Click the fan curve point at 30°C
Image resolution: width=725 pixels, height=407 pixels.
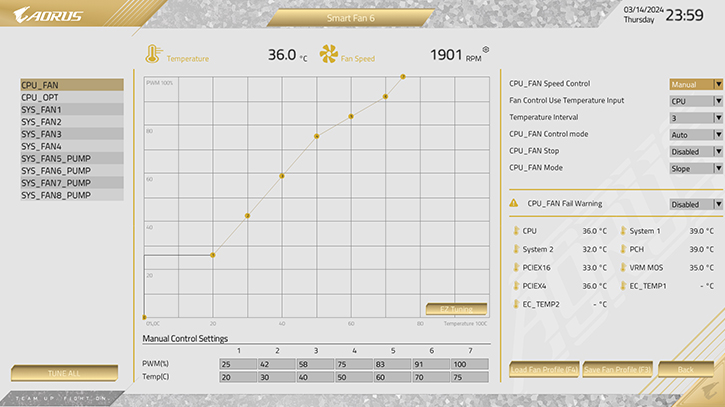[x=247, y=216]
